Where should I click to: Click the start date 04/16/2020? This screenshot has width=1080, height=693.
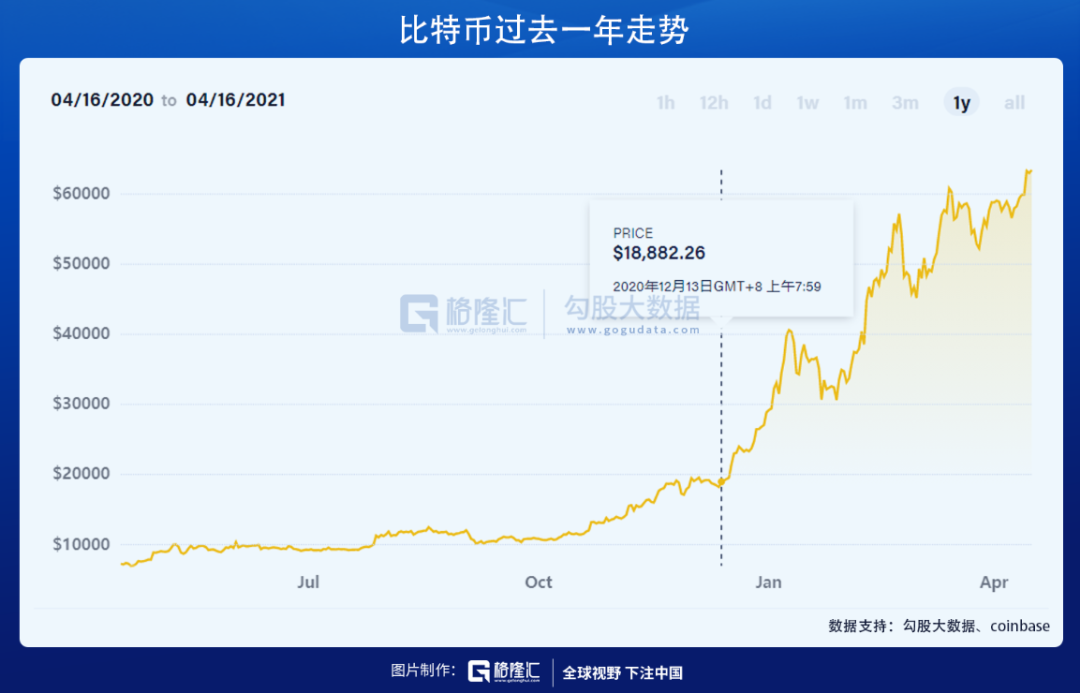102,100
